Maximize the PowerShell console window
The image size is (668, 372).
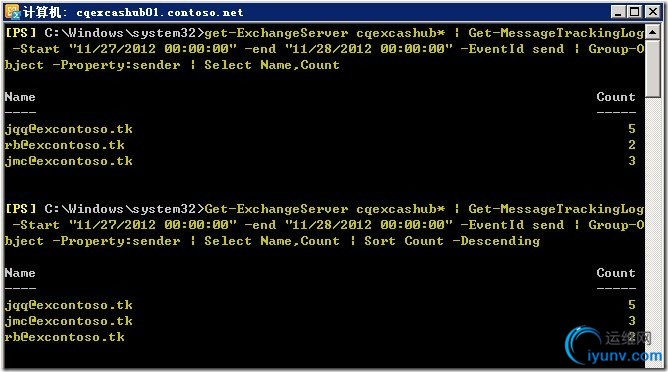pos(634,12)
